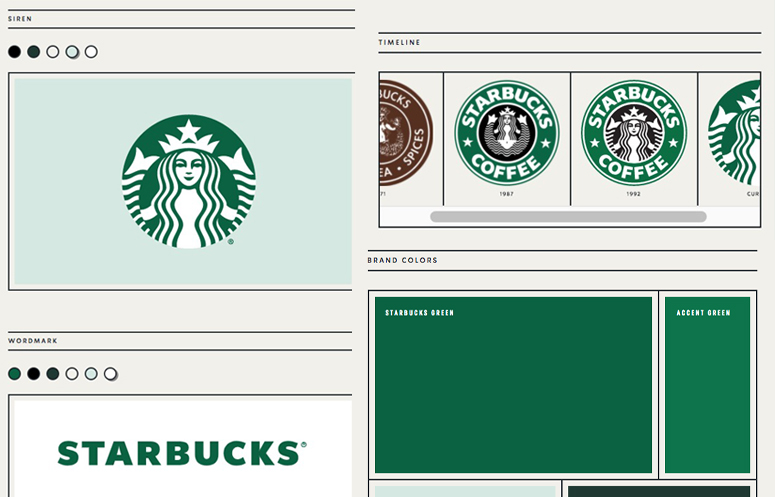Click the light mint brand color block

click(465, 491)
